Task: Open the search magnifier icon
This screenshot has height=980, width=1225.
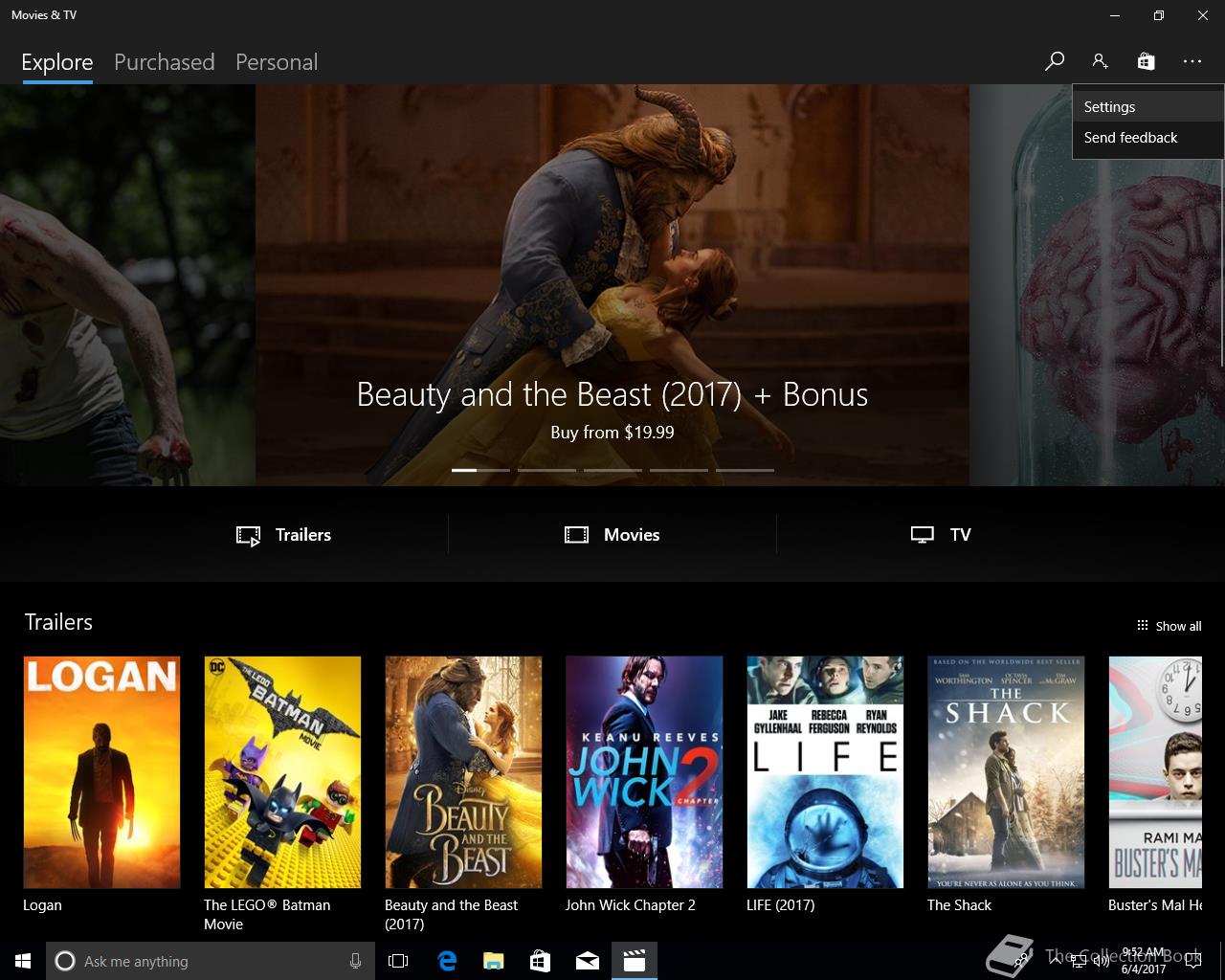Action: pyautogui.click(x=1054, y=61)
